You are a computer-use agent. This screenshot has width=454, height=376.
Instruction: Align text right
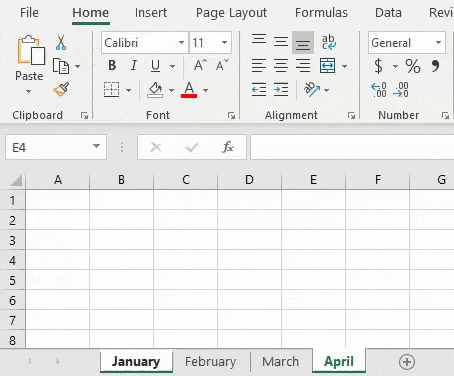point(303,66)
